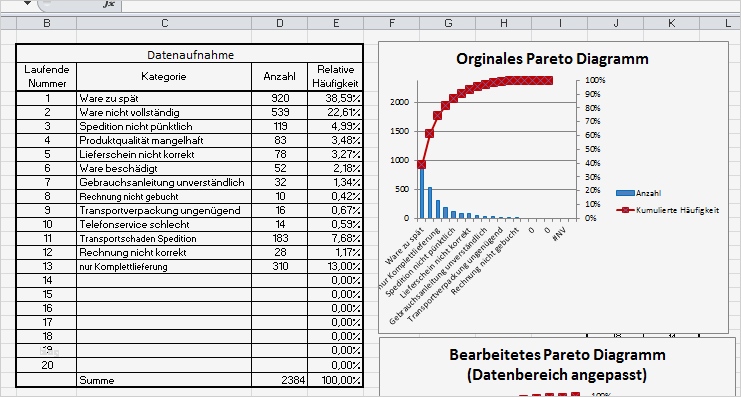Viewport: 741px width, 397px height.
Task: Click the percentage cell 13,00%
Action: 336,267
